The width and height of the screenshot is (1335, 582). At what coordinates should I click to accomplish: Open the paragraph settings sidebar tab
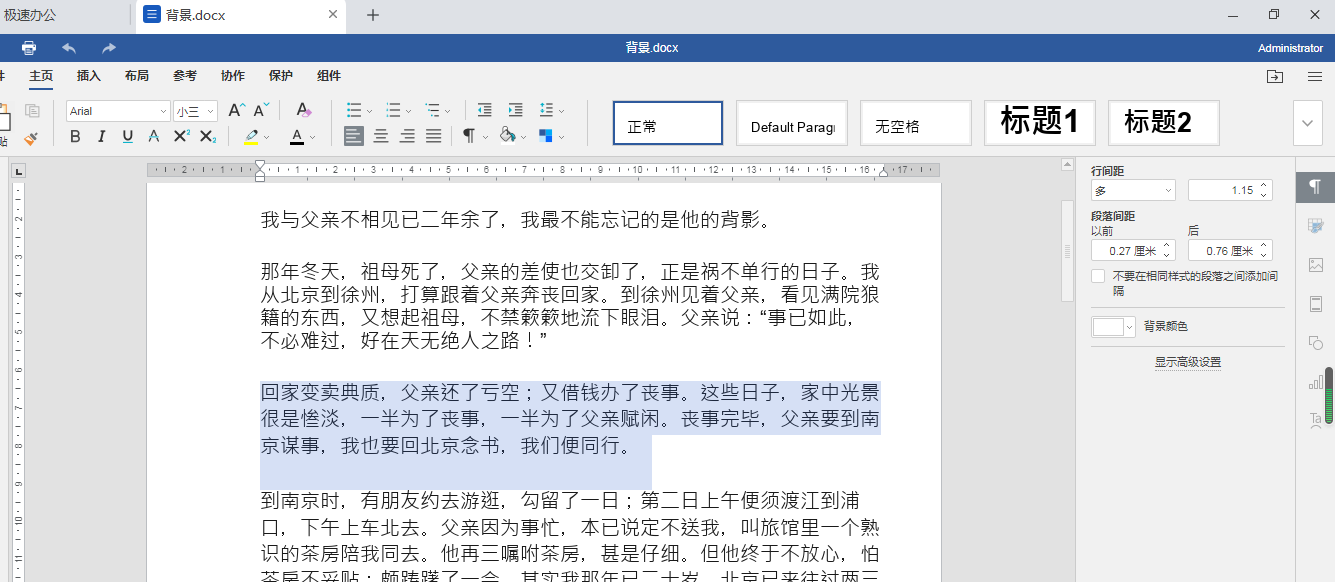1315,187
